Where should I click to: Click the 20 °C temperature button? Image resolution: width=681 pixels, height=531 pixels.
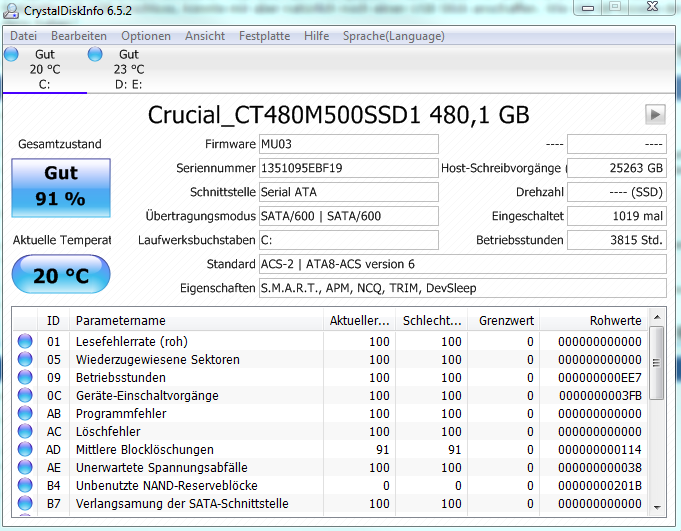click(x=61, y=274)
